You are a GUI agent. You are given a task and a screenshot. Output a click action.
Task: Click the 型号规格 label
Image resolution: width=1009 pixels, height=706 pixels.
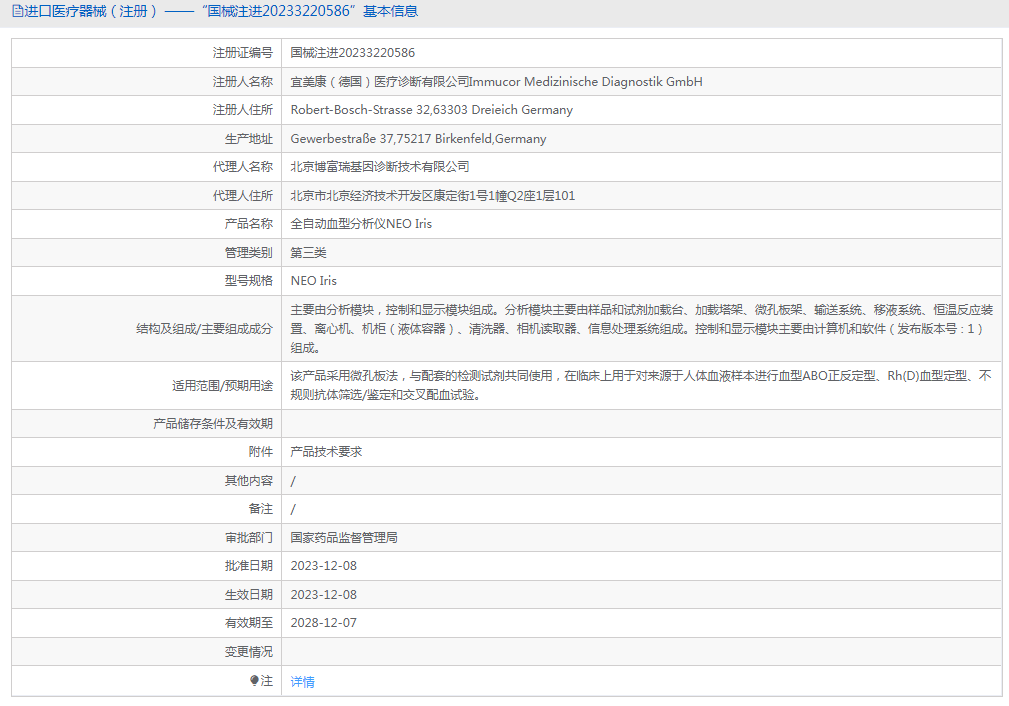[248, 281]
